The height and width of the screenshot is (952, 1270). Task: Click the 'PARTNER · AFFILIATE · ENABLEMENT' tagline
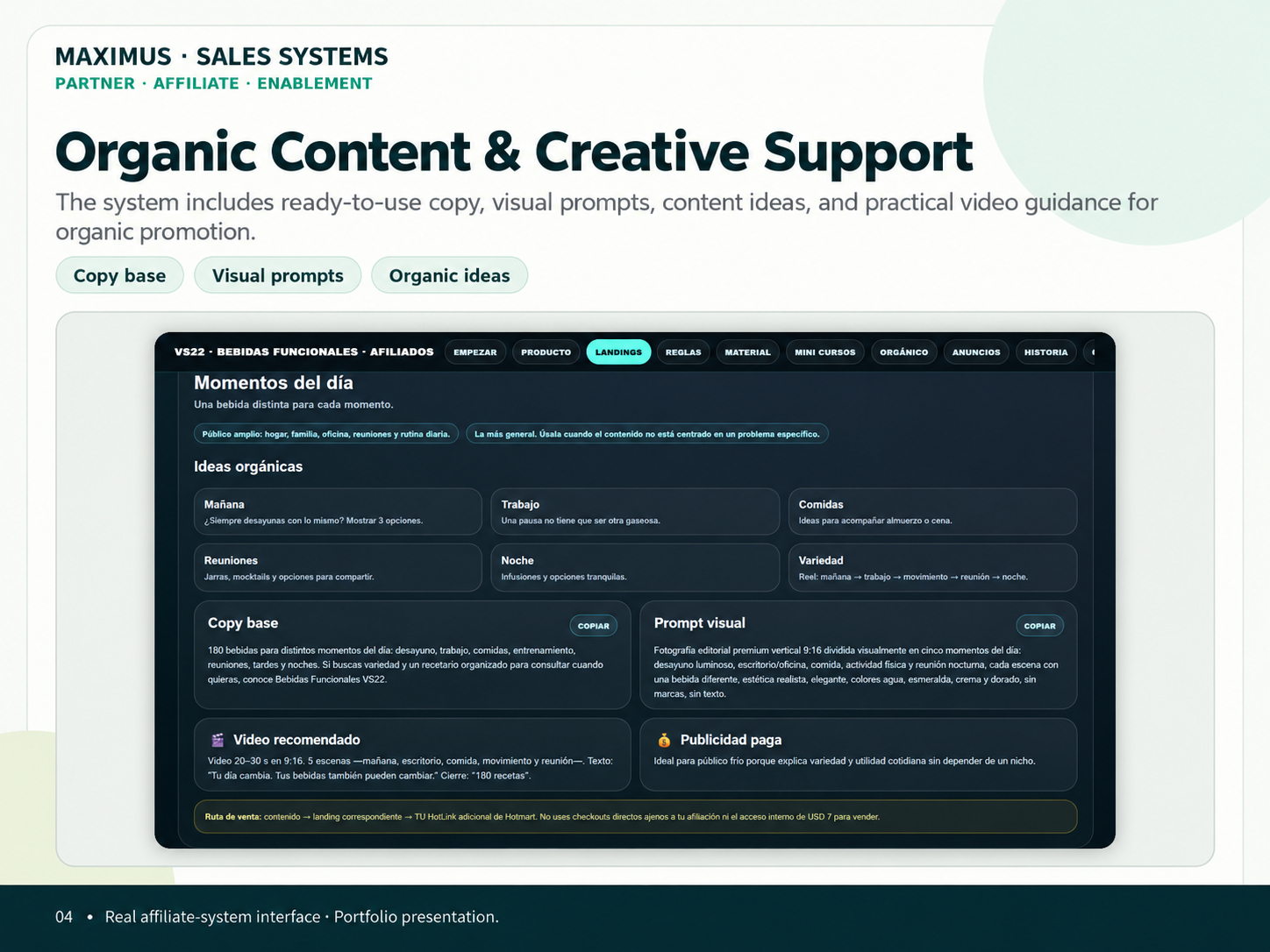(x=214, y=83)
